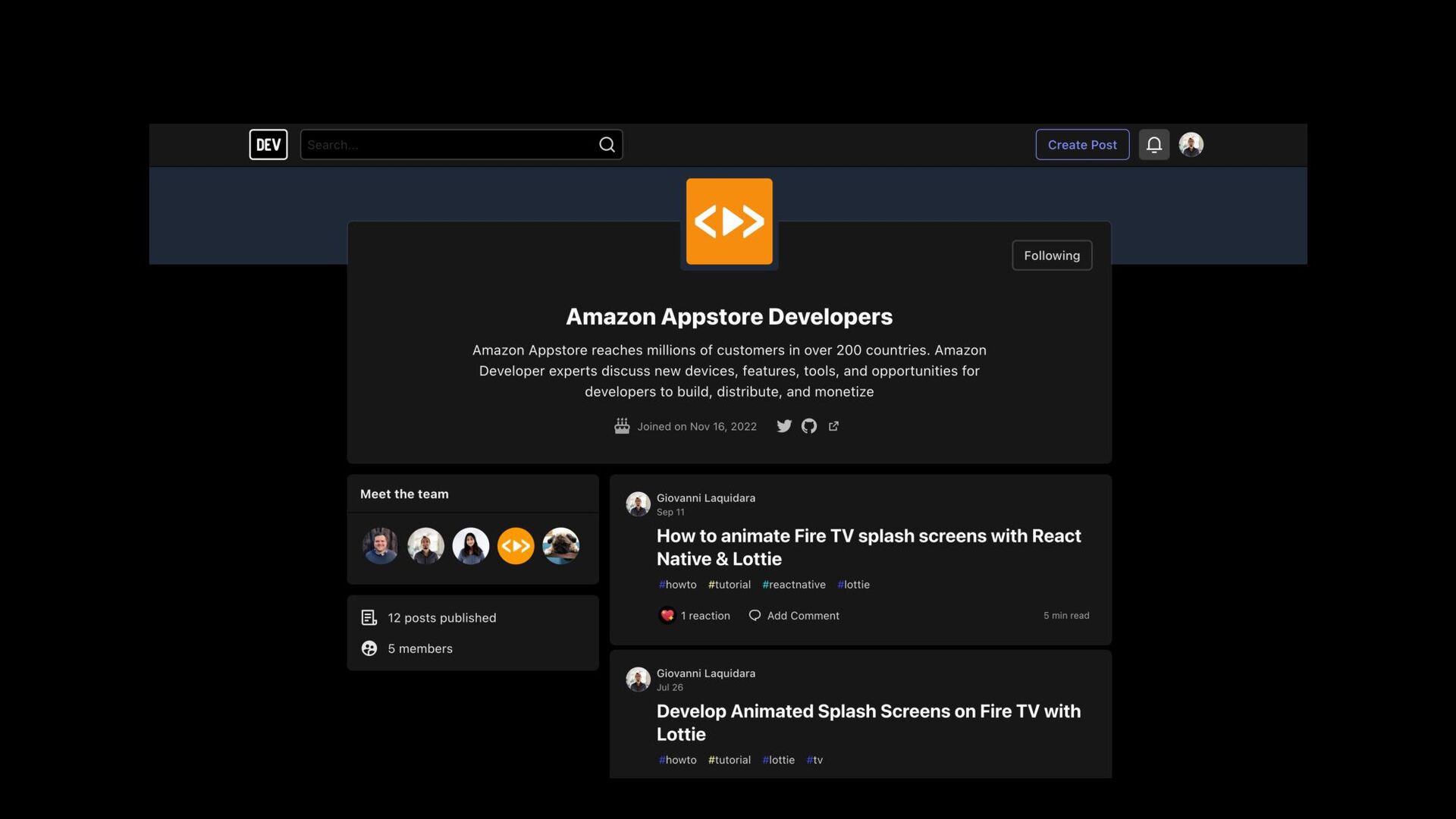The height and width of the screenshot is (819, 1456).
Task: Open the #tv tag
Action: tap(814, 760)
